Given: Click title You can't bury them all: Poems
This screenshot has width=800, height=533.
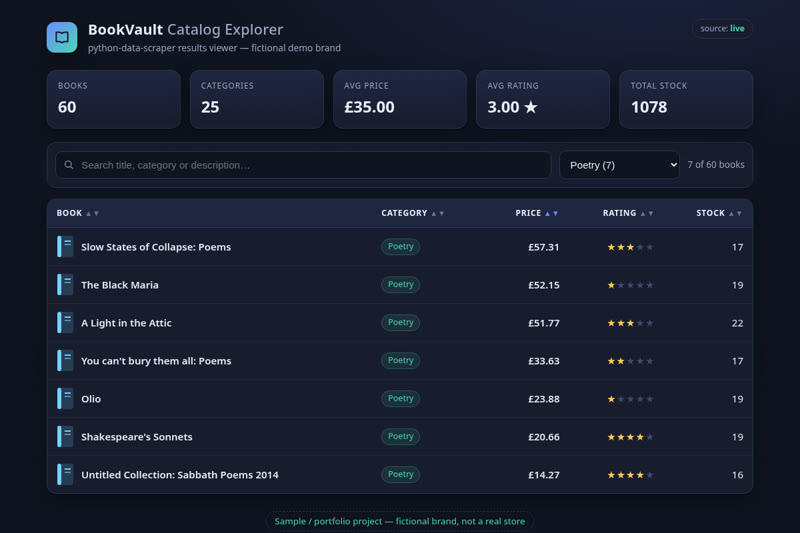Looking at the screenshot, I should click(156, 361).
